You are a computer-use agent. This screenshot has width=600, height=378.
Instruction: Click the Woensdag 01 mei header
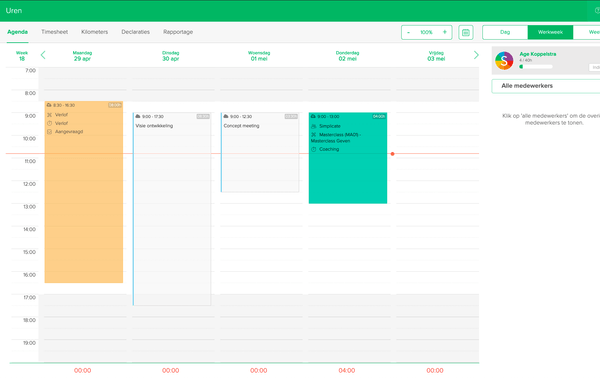(259, 56)
